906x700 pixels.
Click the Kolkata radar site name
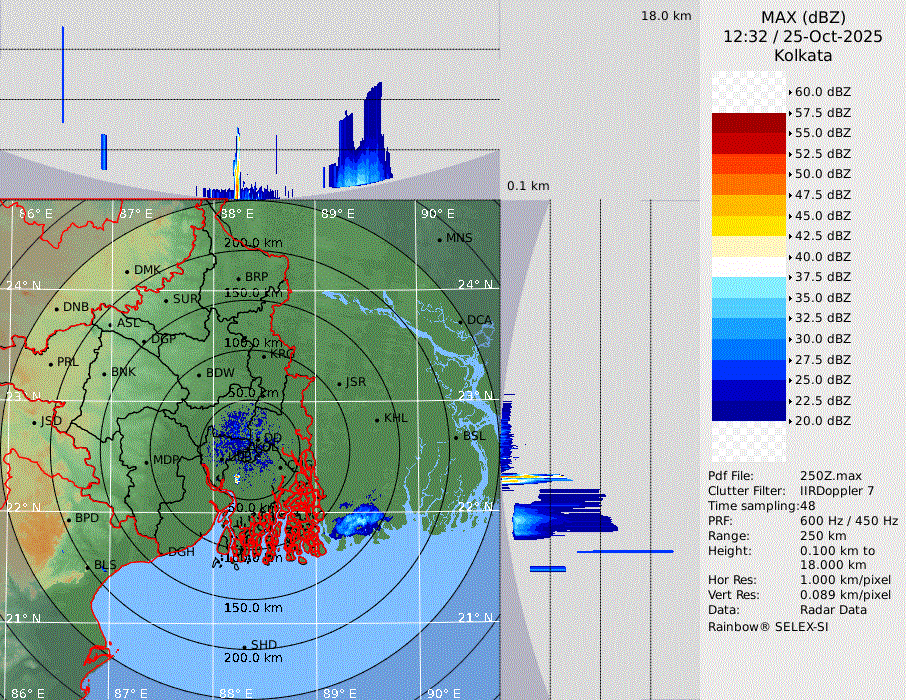[803, 55]
